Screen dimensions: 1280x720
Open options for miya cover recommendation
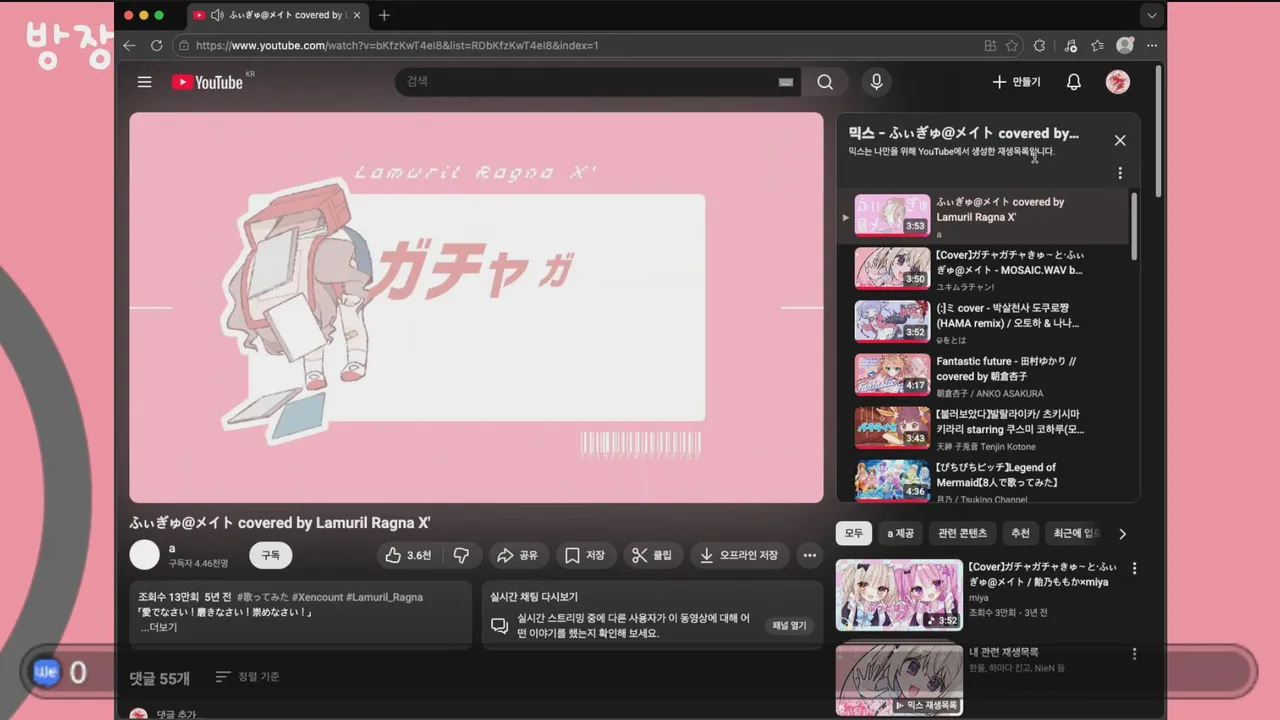[x=1134, y=569]
